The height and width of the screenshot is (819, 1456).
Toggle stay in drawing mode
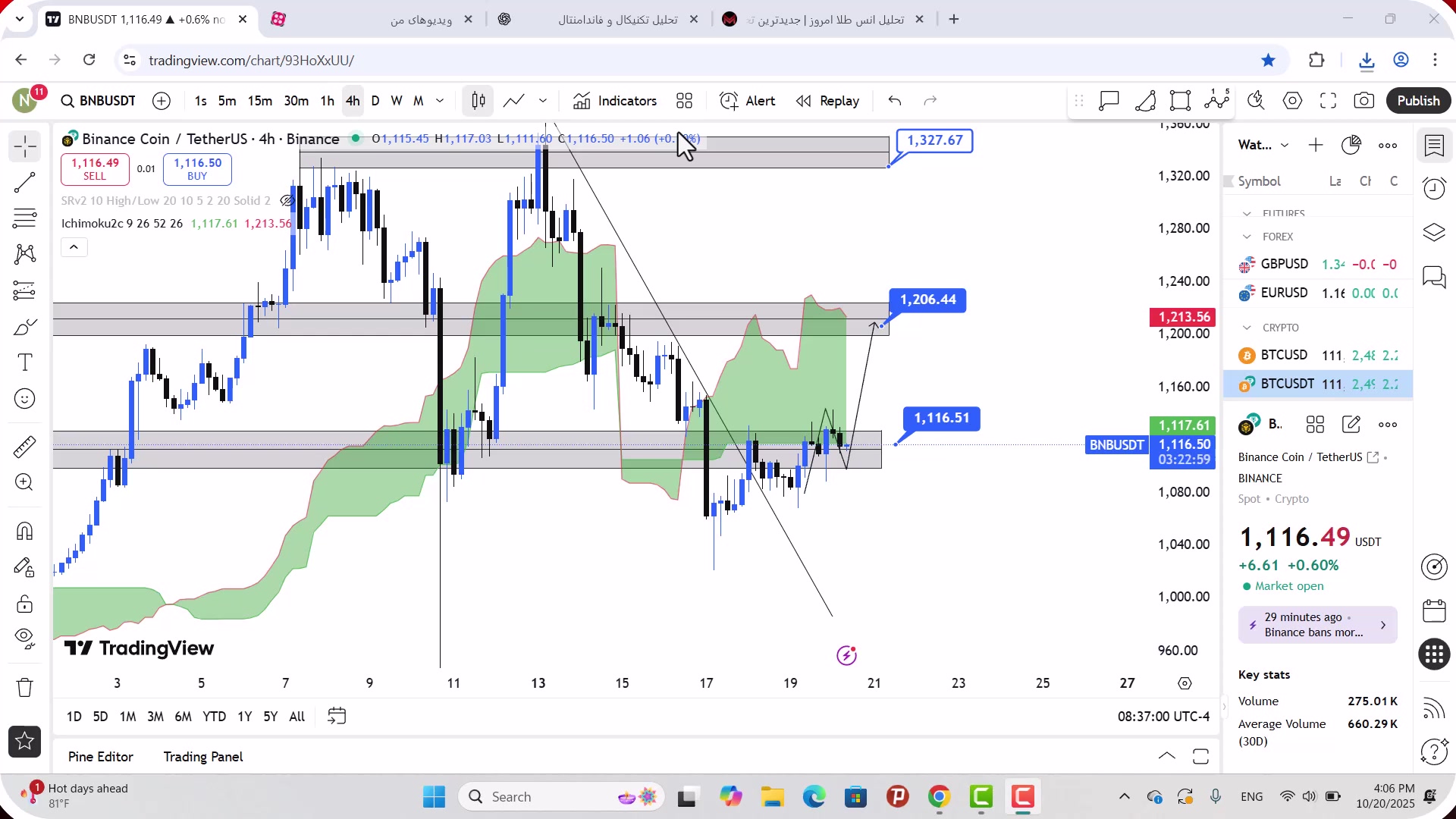25,567
